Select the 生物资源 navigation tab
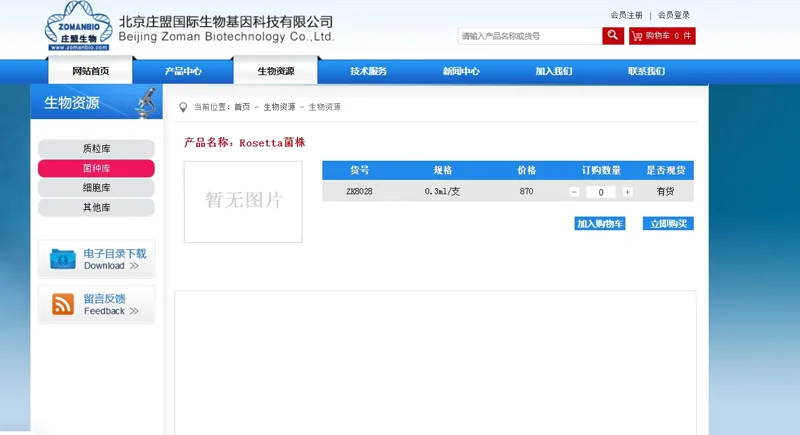800x435 pixels. [x=276, y=70]
